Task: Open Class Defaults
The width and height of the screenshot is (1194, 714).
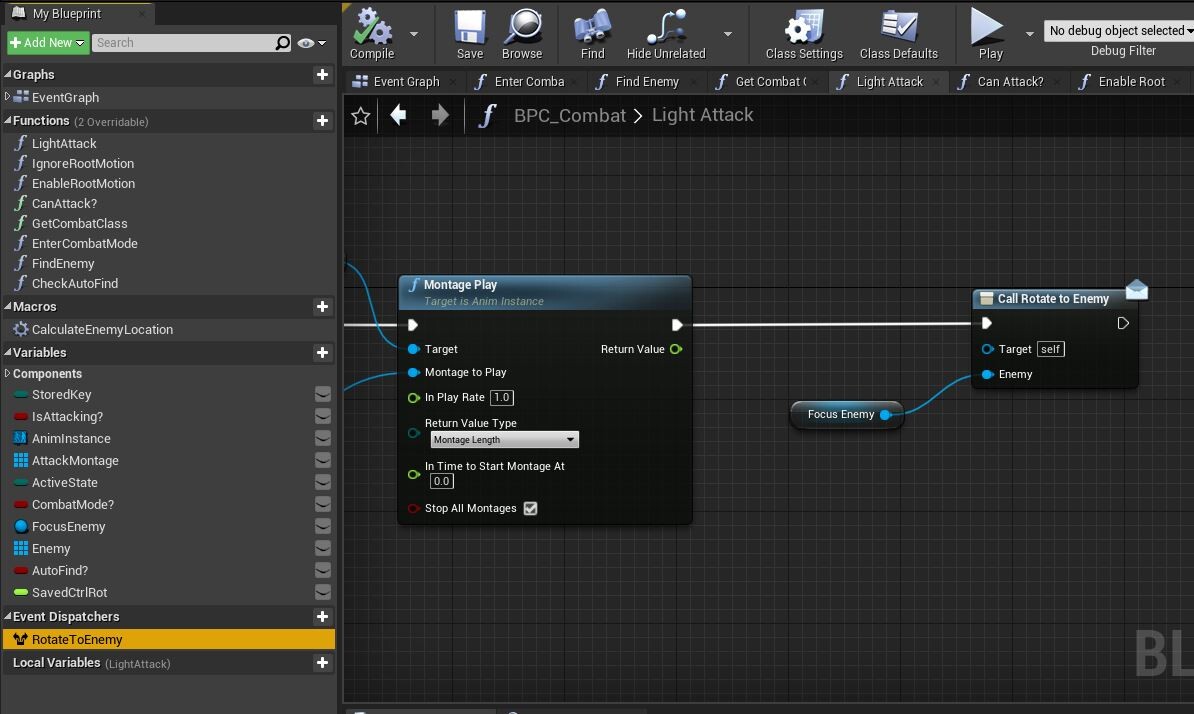Action: (x=899, y=33)
